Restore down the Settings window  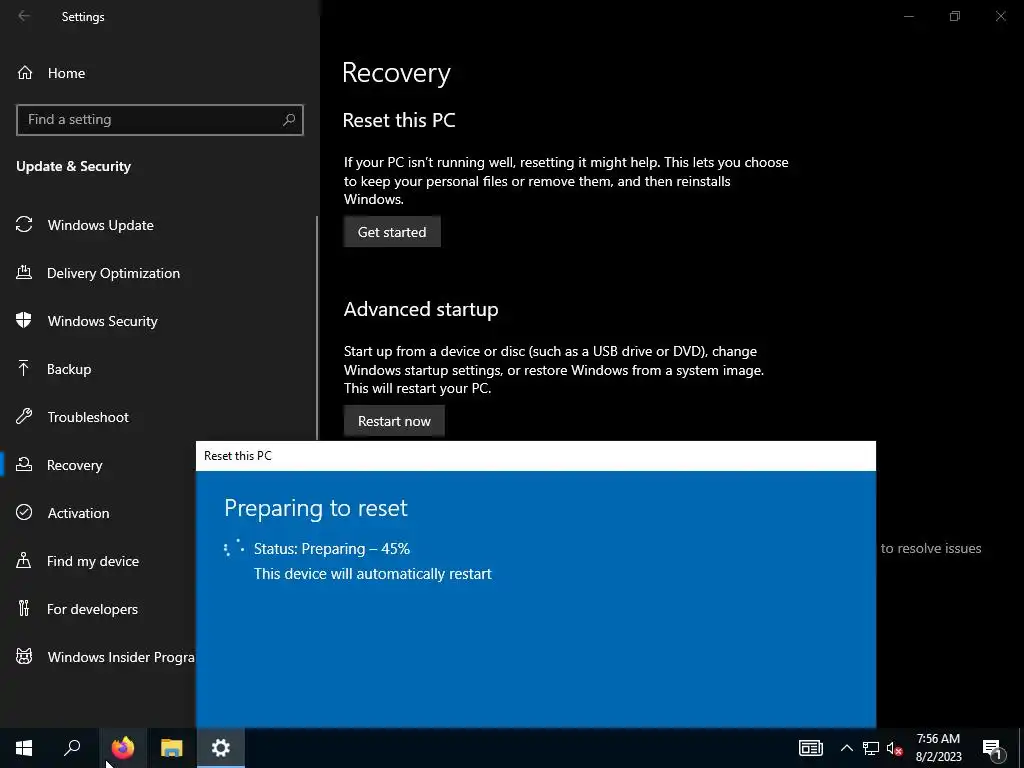pos(955,16)
